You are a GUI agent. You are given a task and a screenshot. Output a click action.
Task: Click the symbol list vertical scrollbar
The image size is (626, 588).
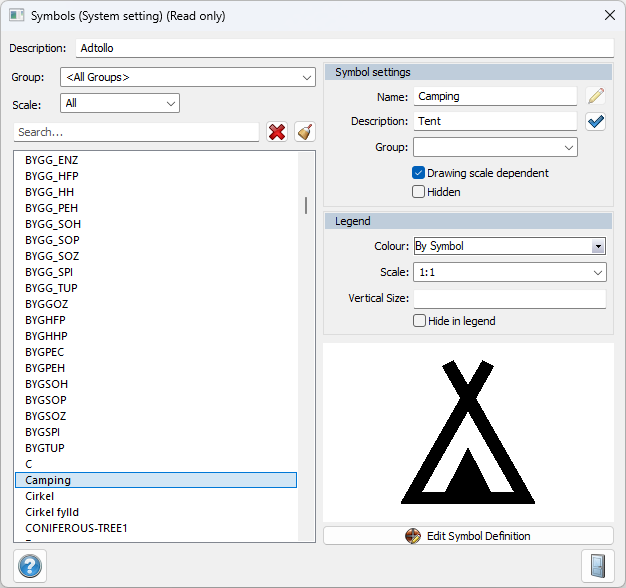coord(306,204)
